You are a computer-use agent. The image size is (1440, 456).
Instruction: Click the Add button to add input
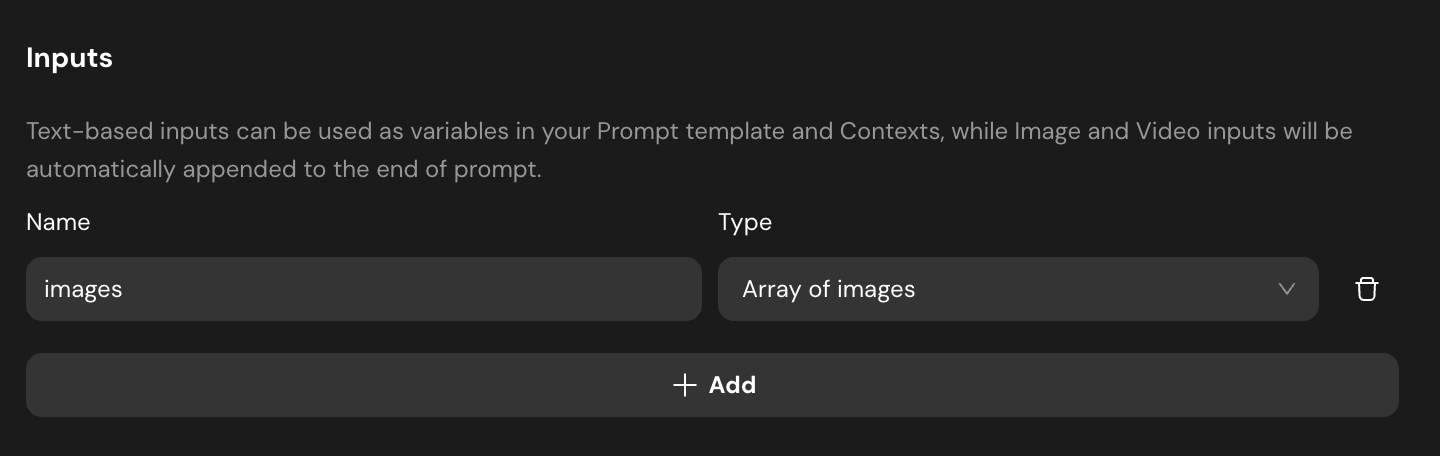(x=711, y=385)
